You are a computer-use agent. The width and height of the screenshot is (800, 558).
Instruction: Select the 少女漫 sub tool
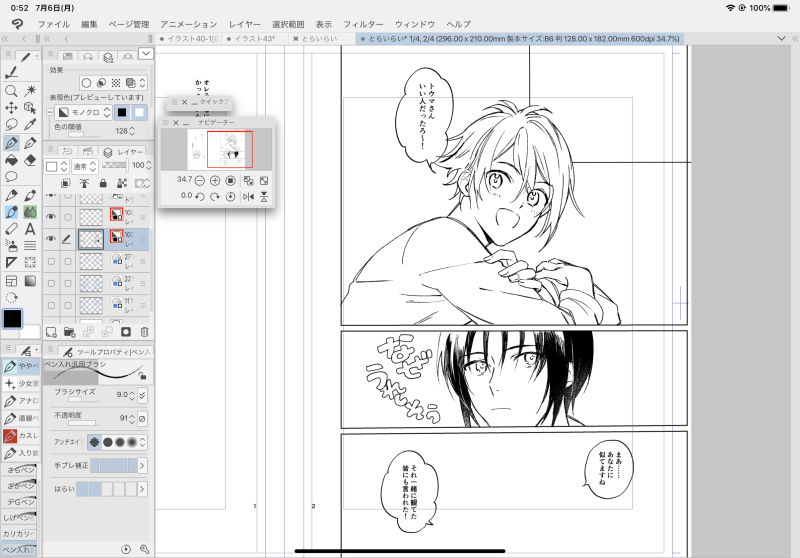[x=21, y=384]
